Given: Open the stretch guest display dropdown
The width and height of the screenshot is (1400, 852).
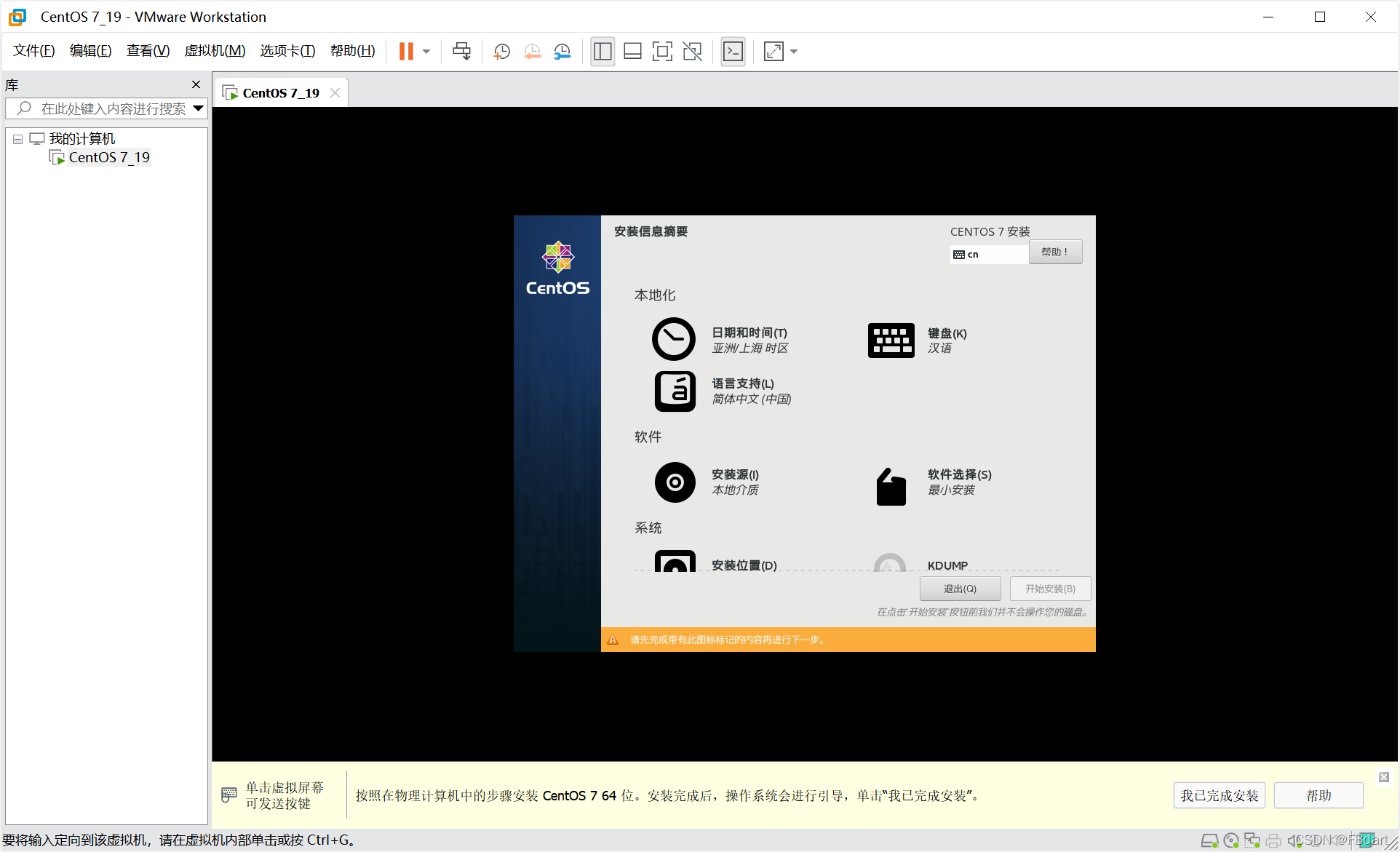Looking at the screenshot, I should pyautogui.click(x=792, y=51).
